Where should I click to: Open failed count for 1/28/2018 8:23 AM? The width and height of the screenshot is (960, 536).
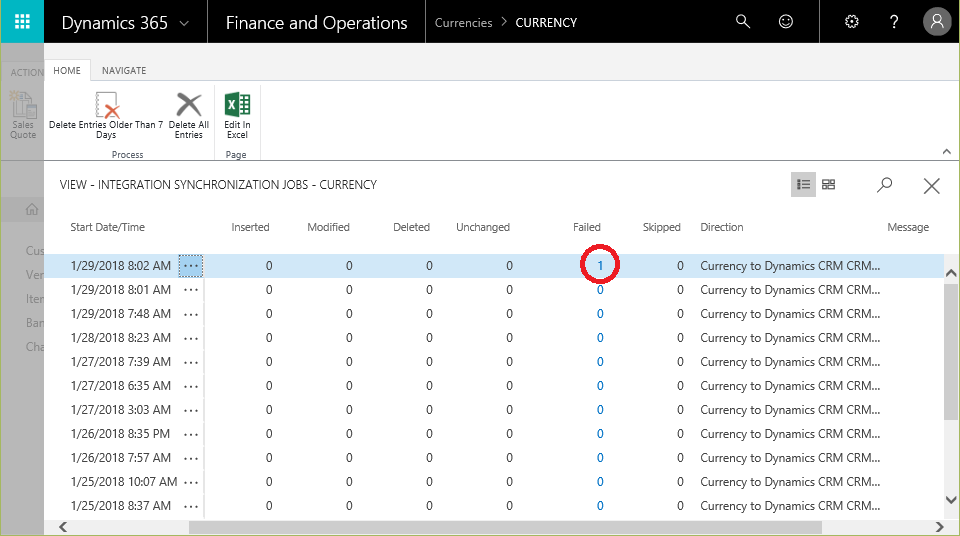(600, 338)
